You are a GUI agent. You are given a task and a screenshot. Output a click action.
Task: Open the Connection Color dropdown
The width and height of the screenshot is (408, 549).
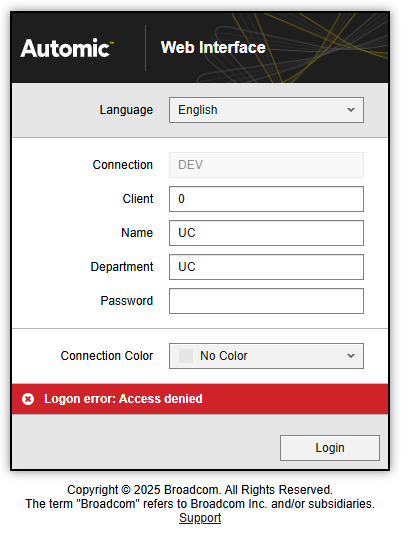tap(266, 356)
